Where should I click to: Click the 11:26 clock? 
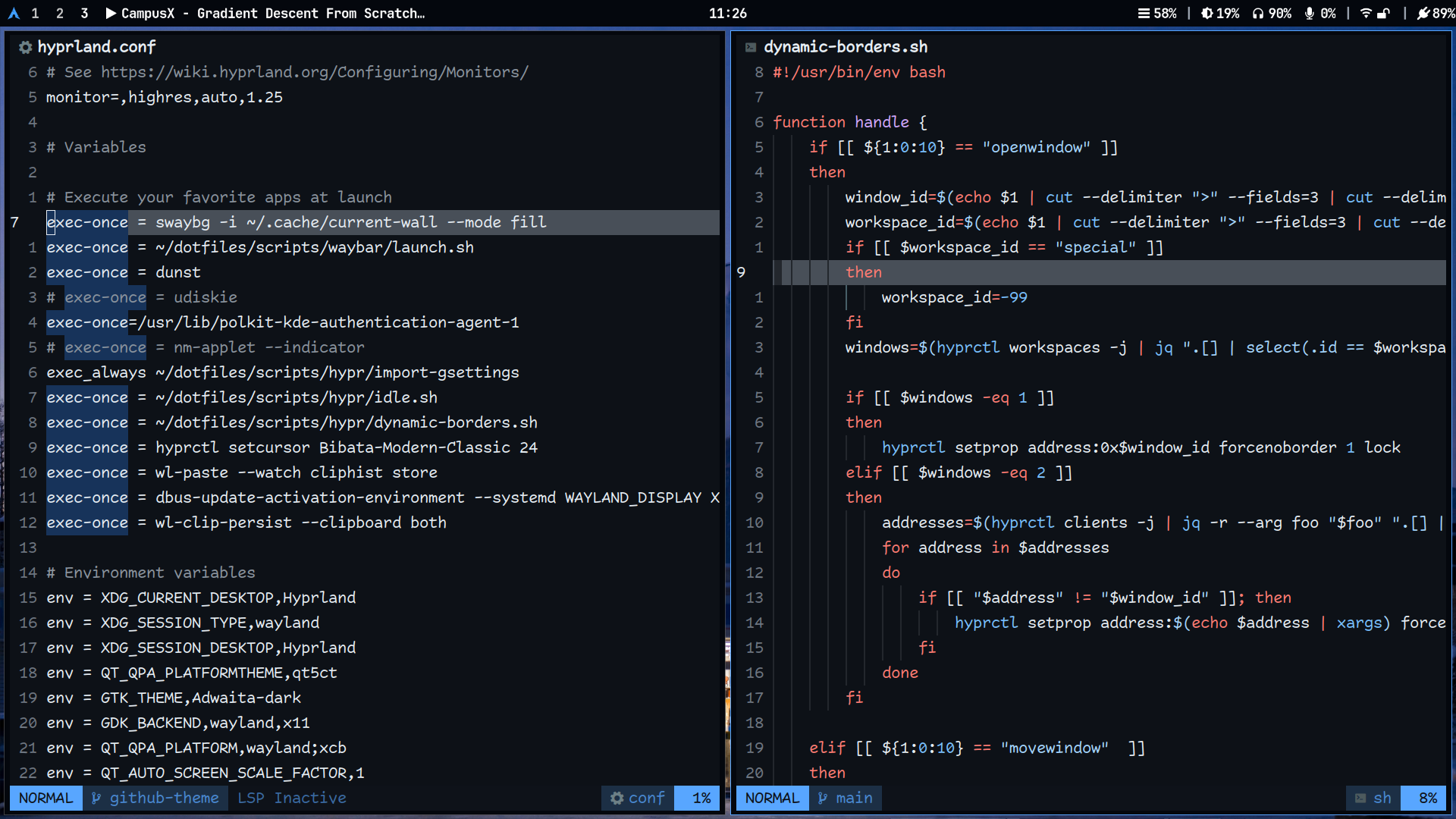[727, 13]
